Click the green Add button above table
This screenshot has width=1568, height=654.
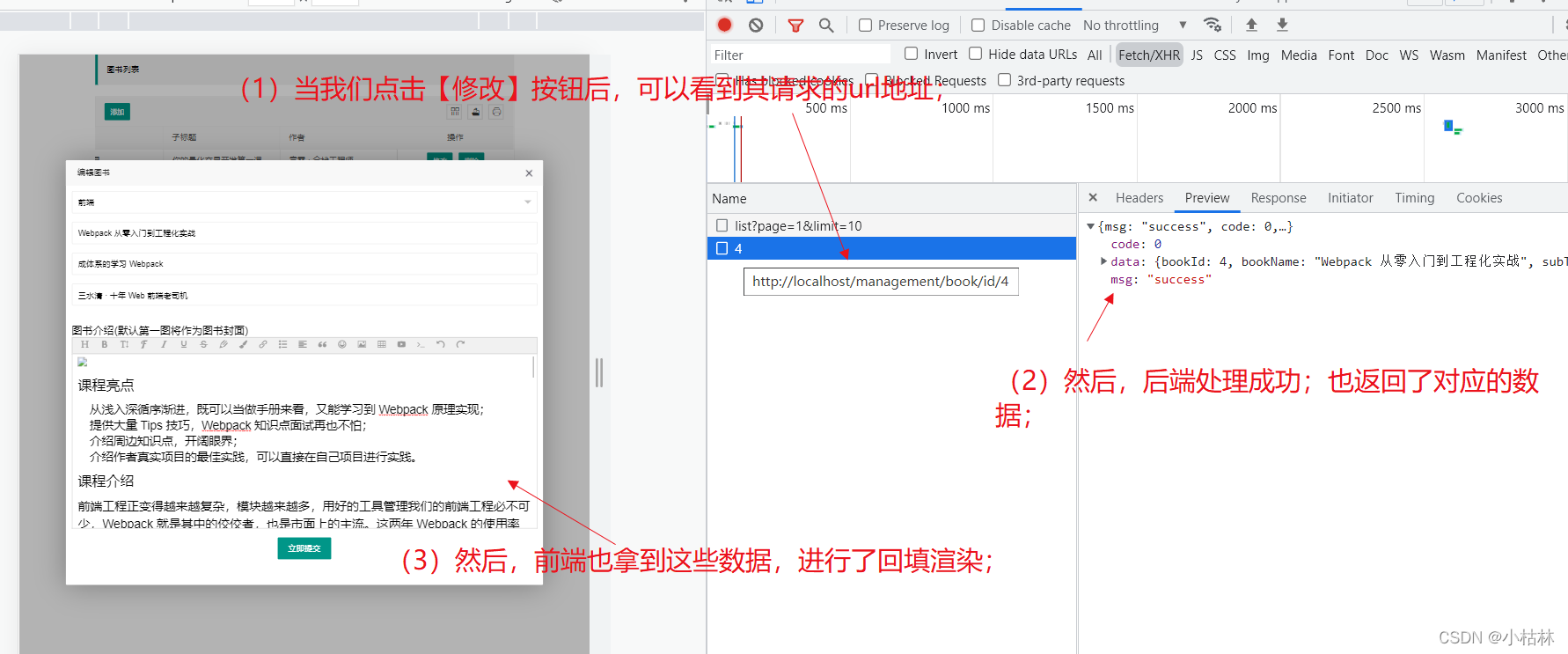[117, 112]
